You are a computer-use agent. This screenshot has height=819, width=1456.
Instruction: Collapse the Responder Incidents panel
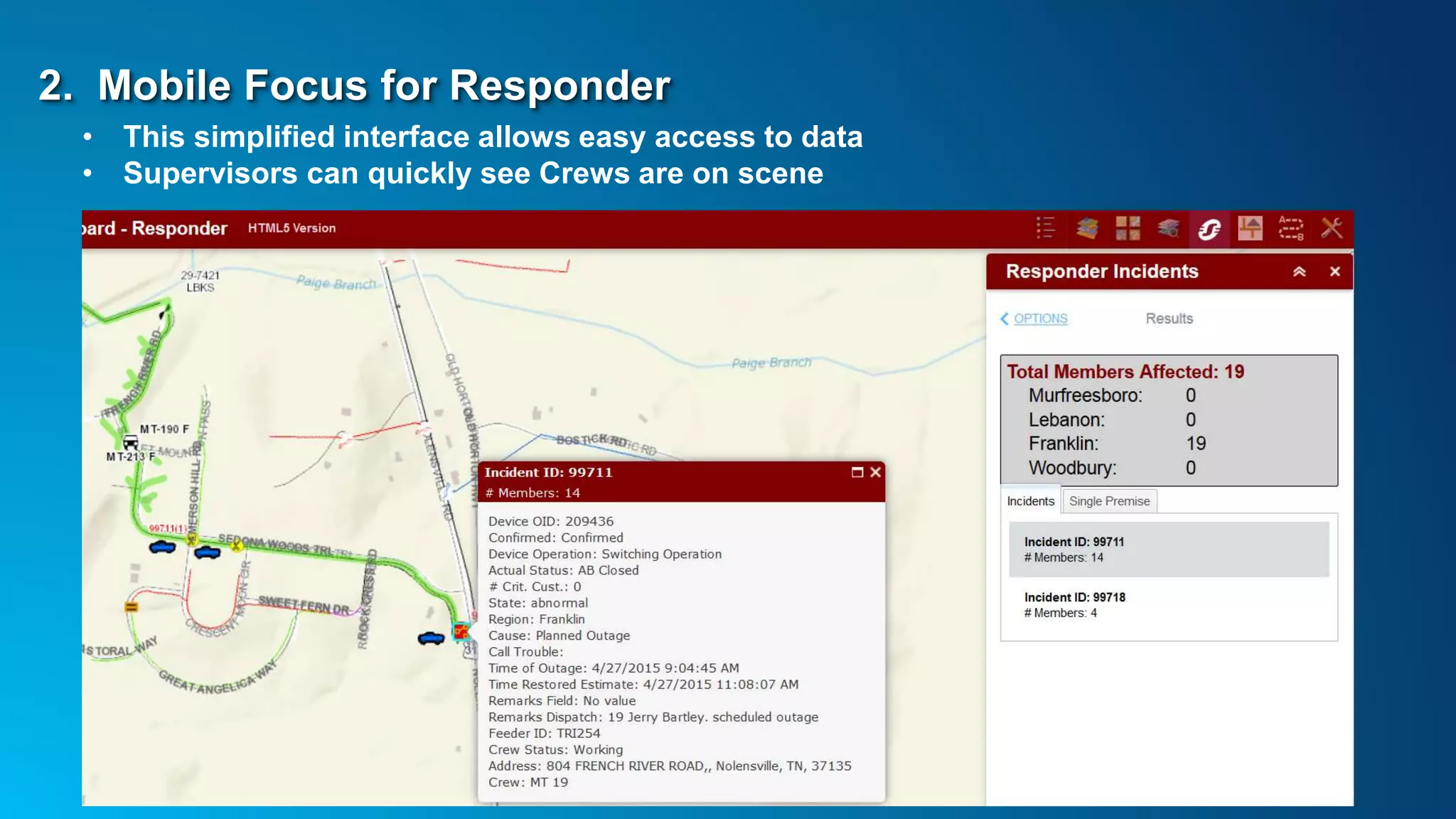(1300, 272)
